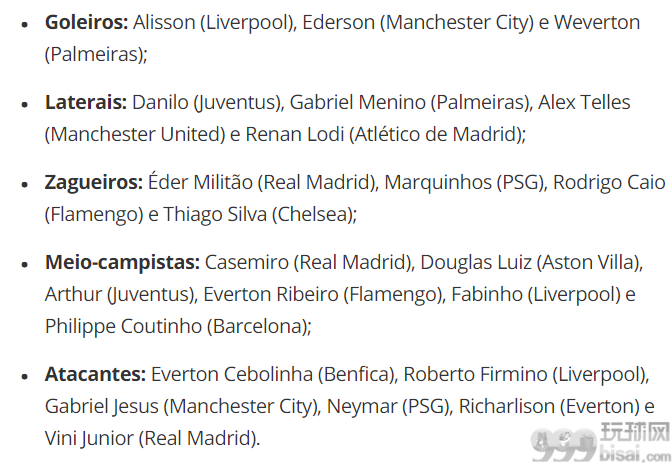Click the bullet before Atacantes
This screenshot has width=672, height=463.
(x=24, y=376)
